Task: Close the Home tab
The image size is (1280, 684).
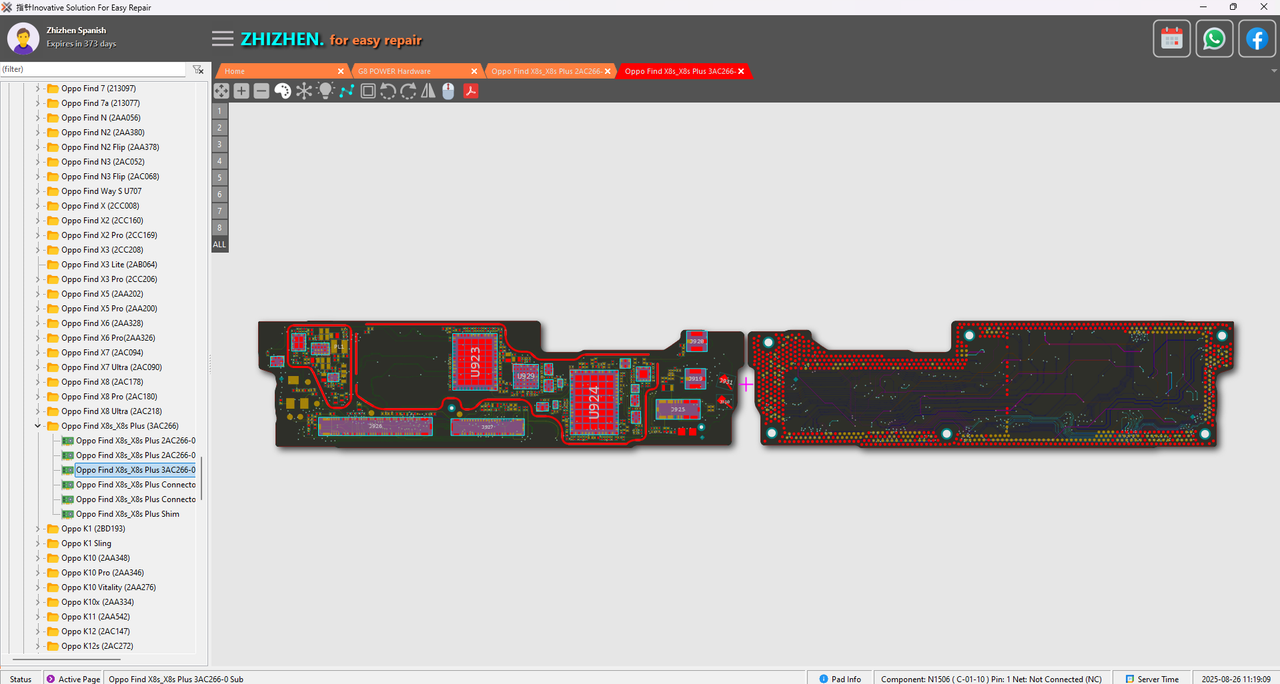Action: (x=341, y=71)
